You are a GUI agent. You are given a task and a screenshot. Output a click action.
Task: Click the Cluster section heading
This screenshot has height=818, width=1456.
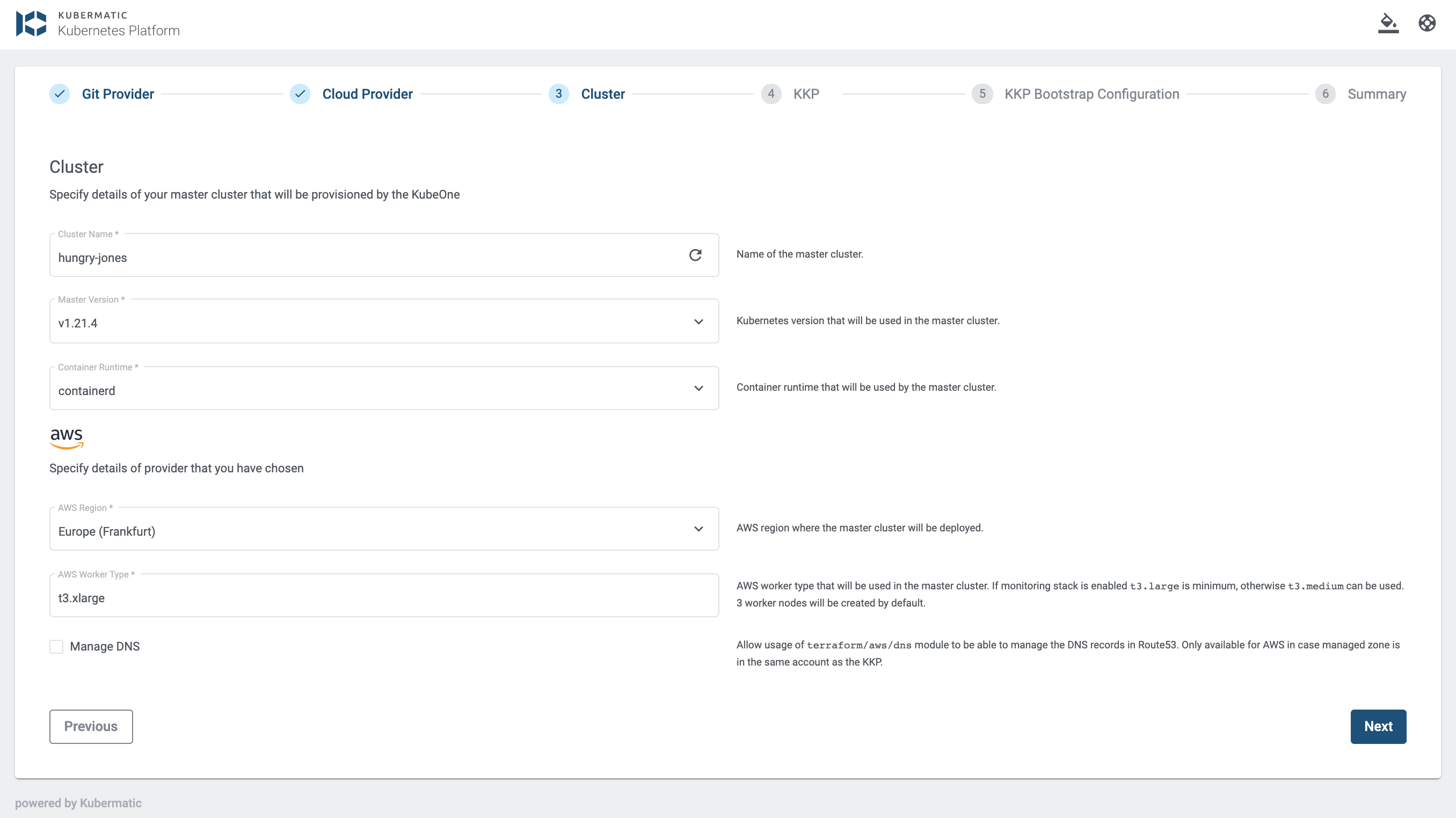[x=76, y=166]
